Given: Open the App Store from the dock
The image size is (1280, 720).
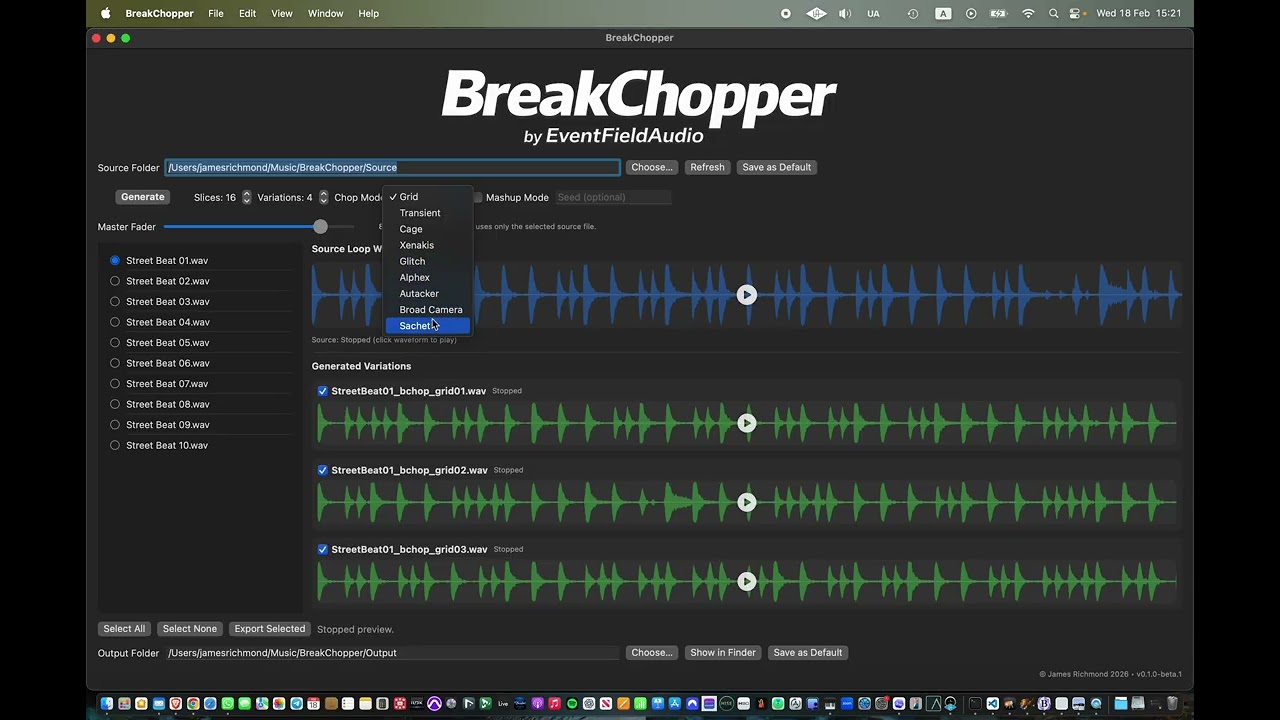Looking at the screenshot, I should [x=675, y=704].
